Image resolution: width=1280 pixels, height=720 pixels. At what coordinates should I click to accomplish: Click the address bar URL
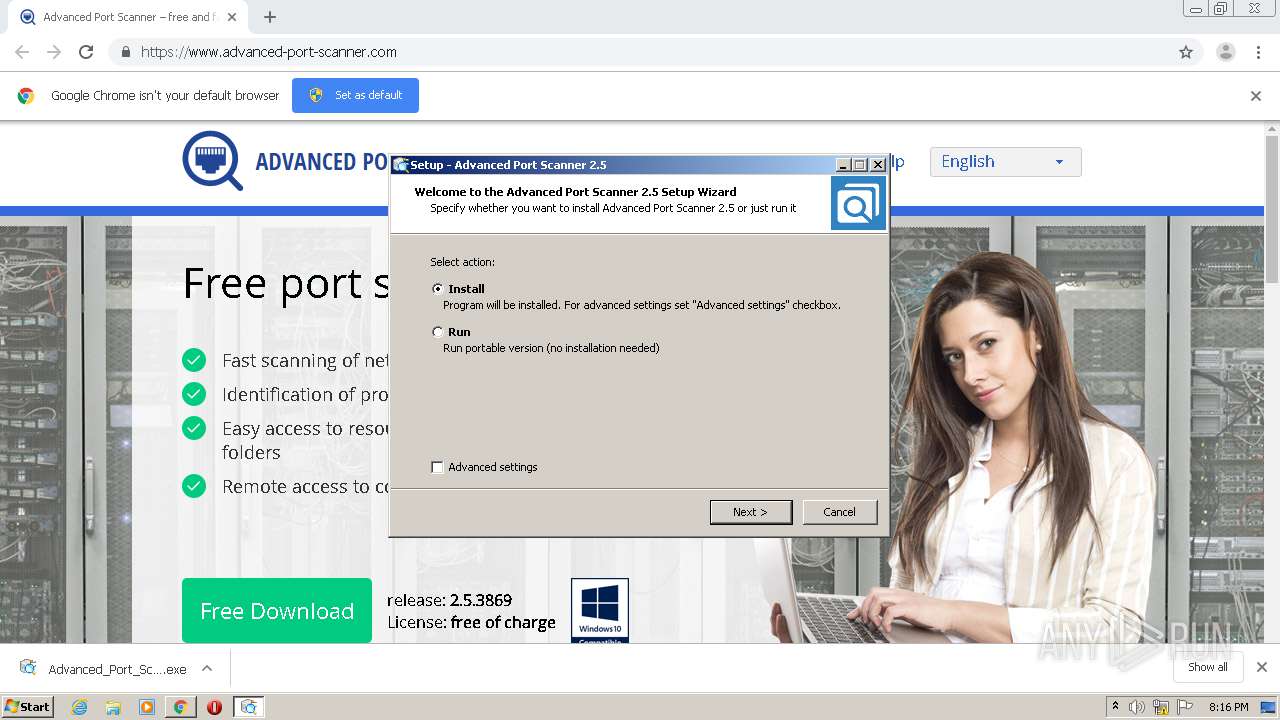269,52
